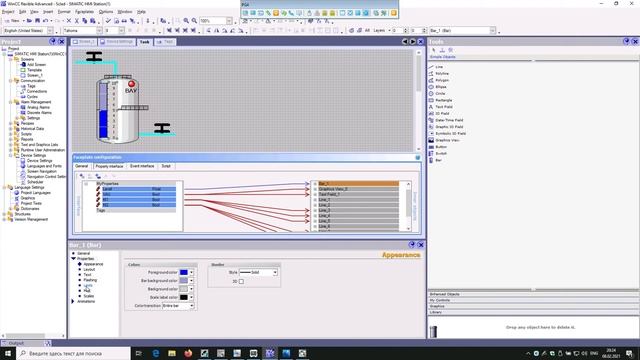Open Firefox from the taskbar
This screenshot has height=360, width=640.
[188, 353]
